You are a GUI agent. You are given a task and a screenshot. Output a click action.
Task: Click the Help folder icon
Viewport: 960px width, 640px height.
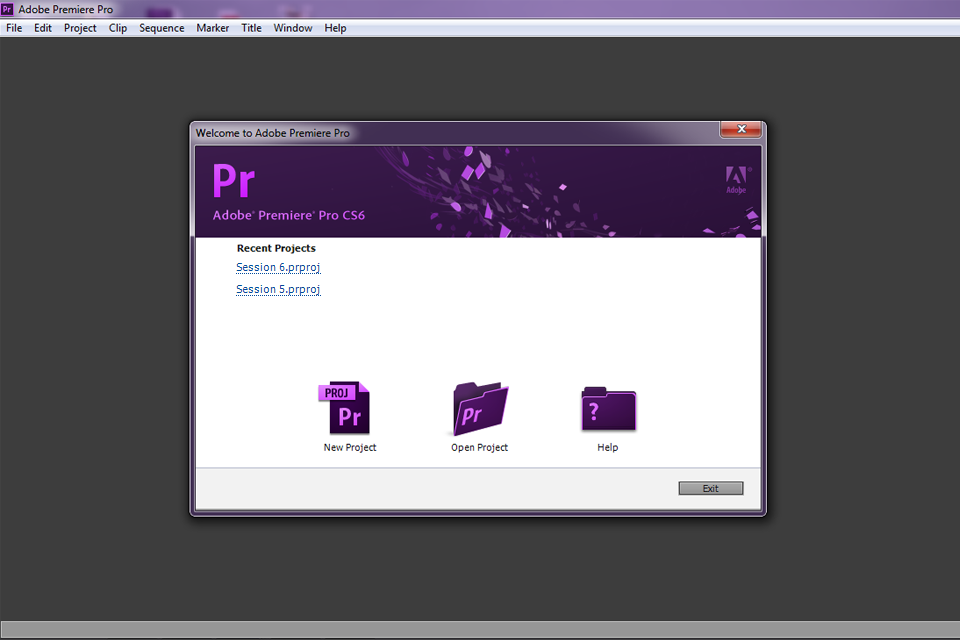(x=609, y=408)
